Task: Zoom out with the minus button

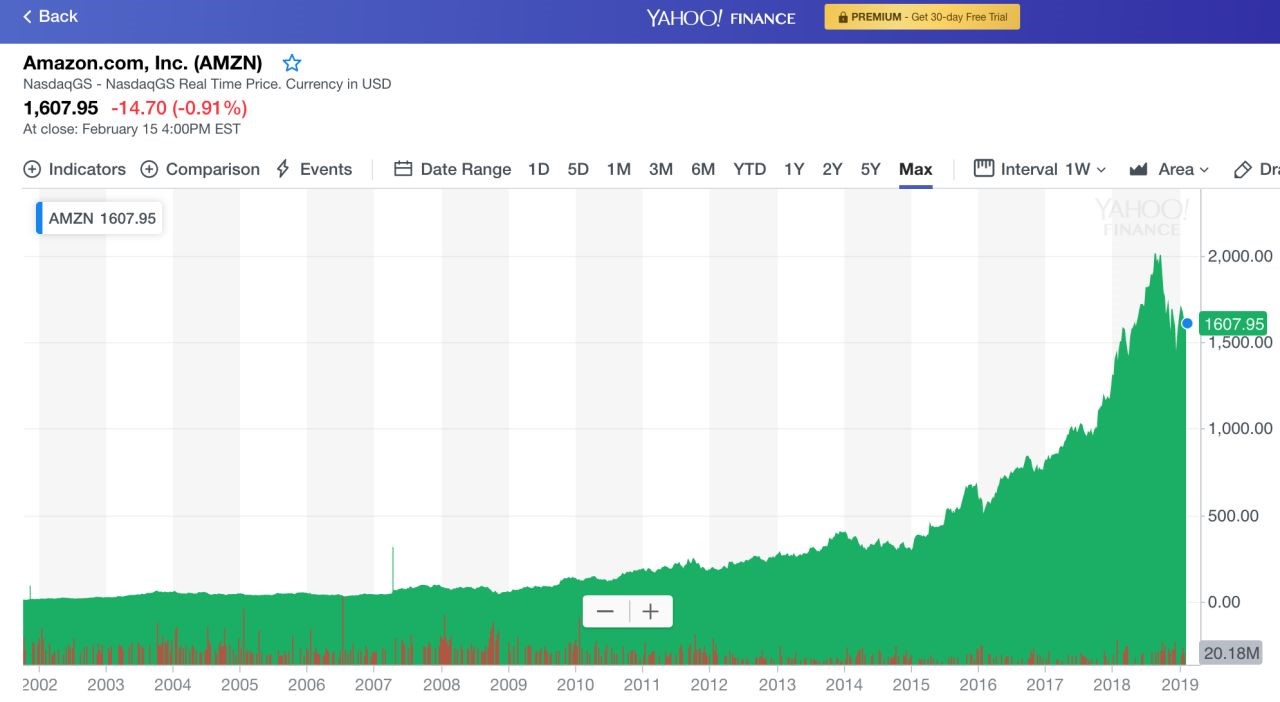Action: (x=605, y=611)
